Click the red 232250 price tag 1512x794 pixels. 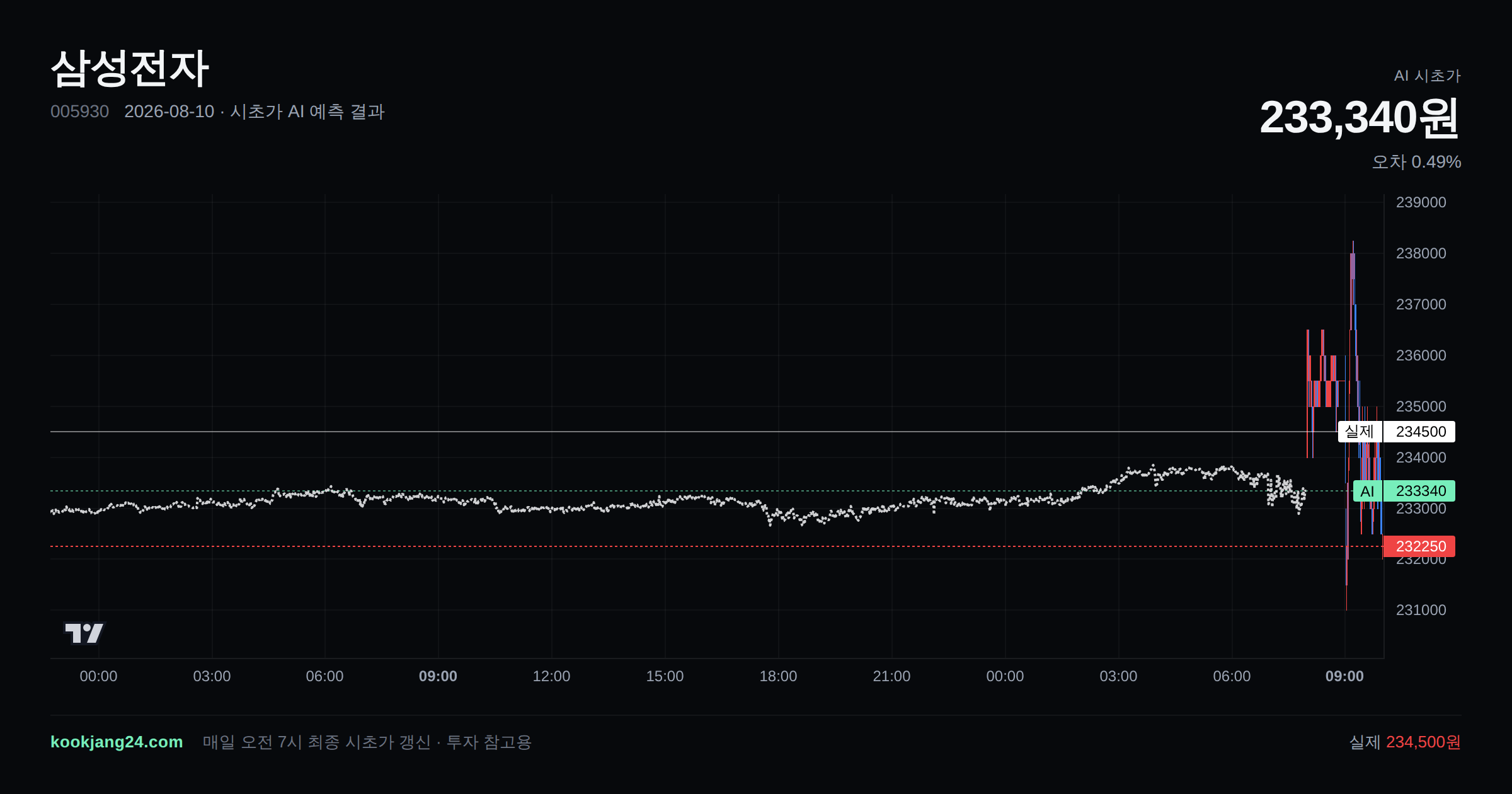[x=1419, y=546]
